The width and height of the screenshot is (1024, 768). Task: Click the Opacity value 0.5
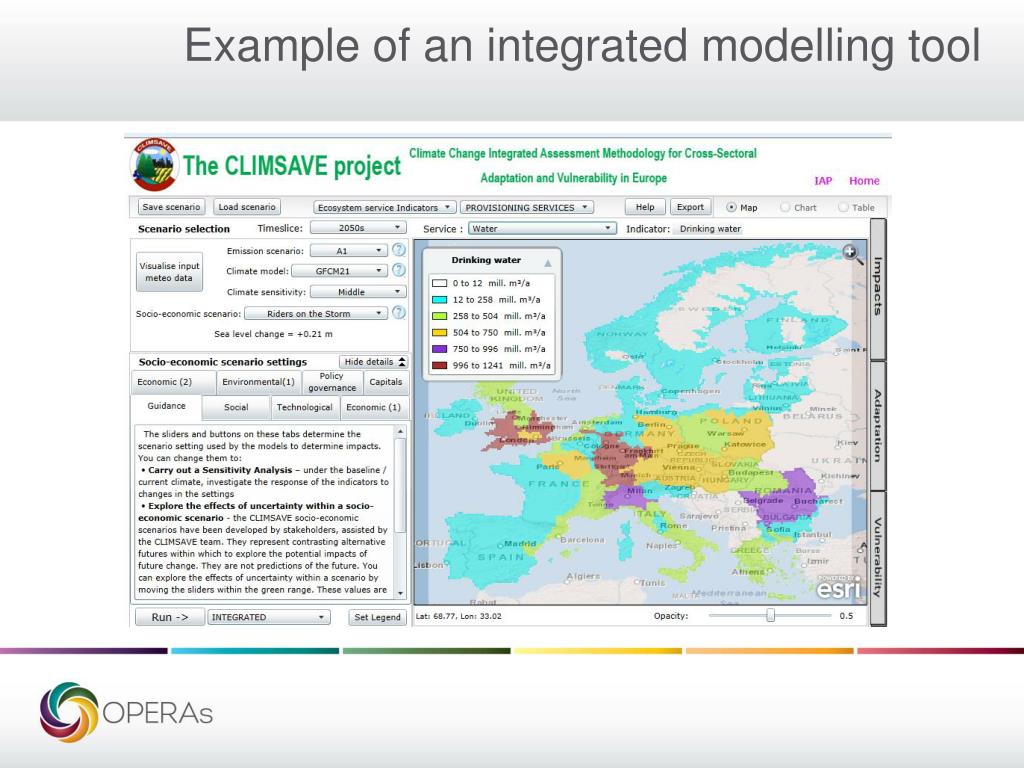[846, 616]
